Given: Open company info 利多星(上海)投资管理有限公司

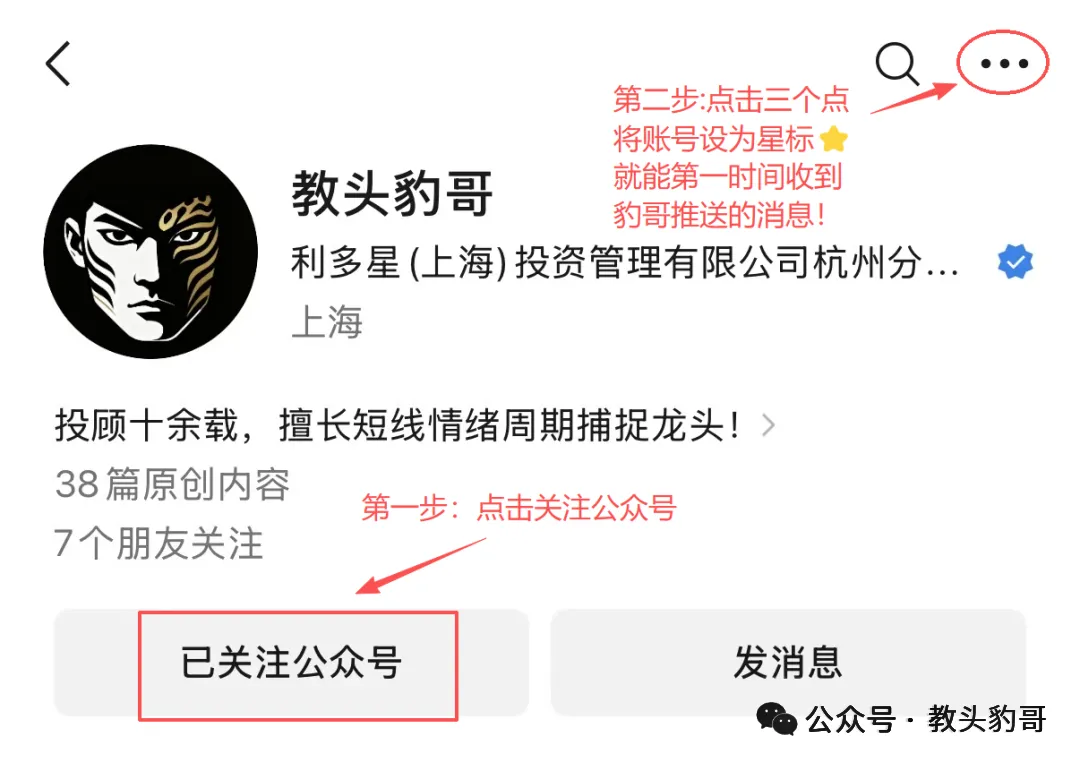Looking at the screenshot, I should coord(624,262).
